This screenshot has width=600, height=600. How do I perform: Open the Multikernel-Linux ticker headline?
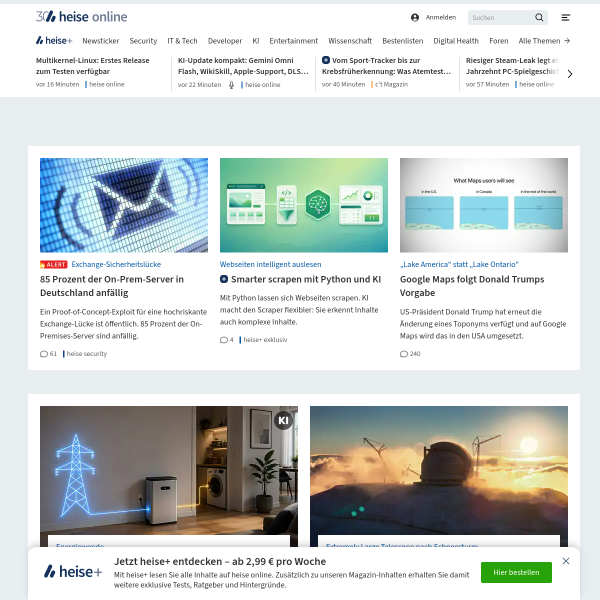[93, 66]
